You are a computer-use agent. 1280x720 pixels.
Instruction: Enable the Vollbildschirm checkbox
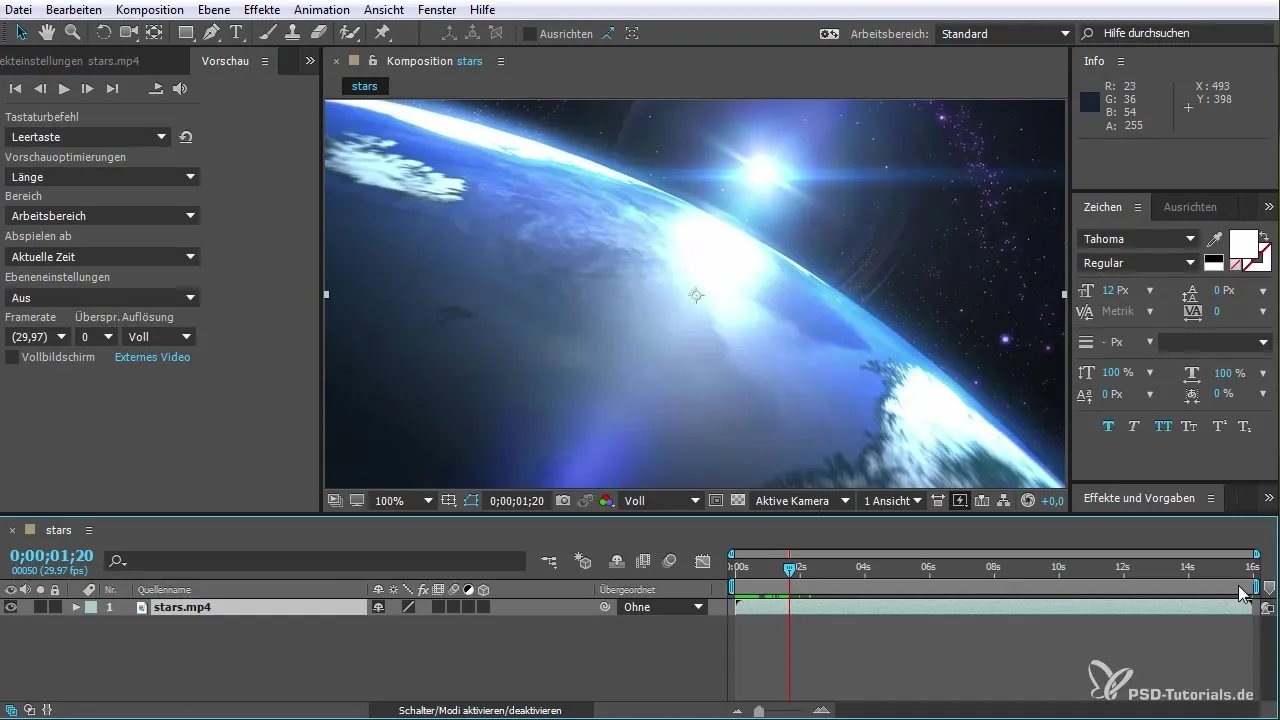coord(12,357)
